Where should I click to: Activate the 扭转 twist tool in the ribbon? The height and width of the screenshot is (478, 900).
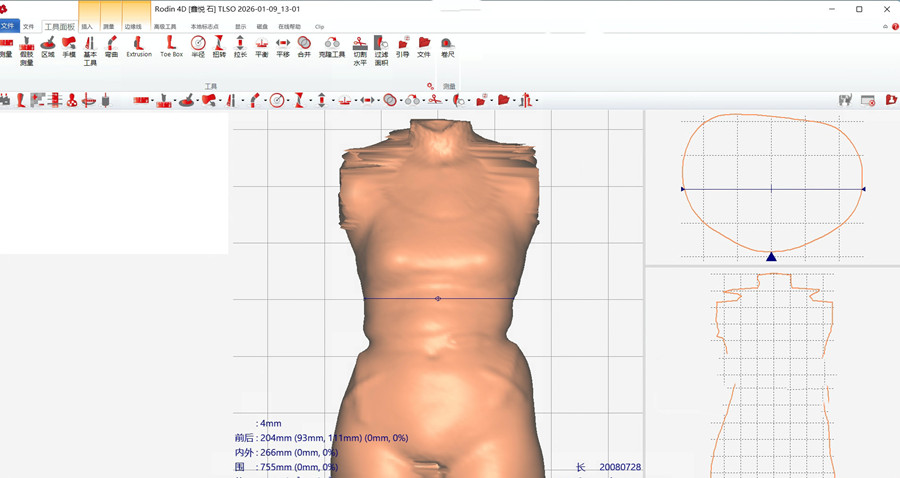point(219,47)
